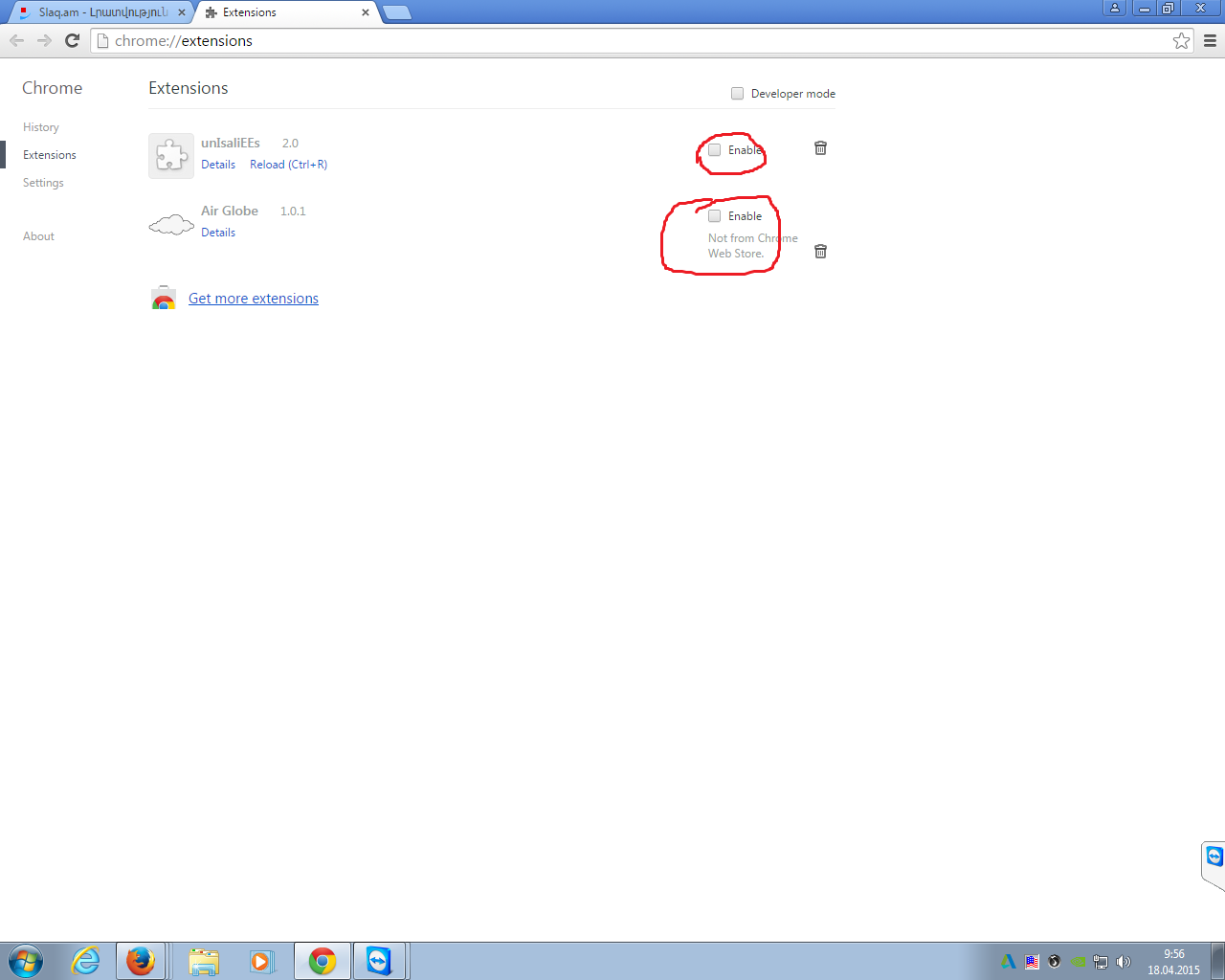Click the Air Globe extension name

[230, 212]
